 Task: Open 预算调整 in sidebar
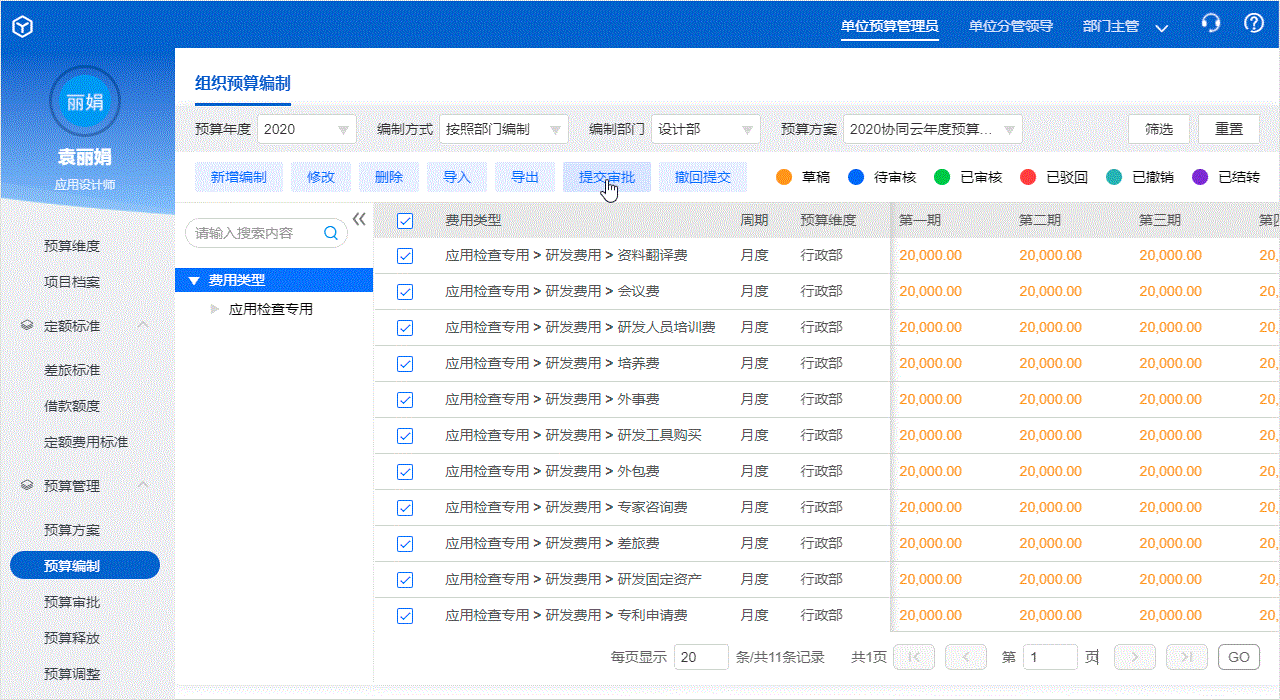click(x=72, y=674)
